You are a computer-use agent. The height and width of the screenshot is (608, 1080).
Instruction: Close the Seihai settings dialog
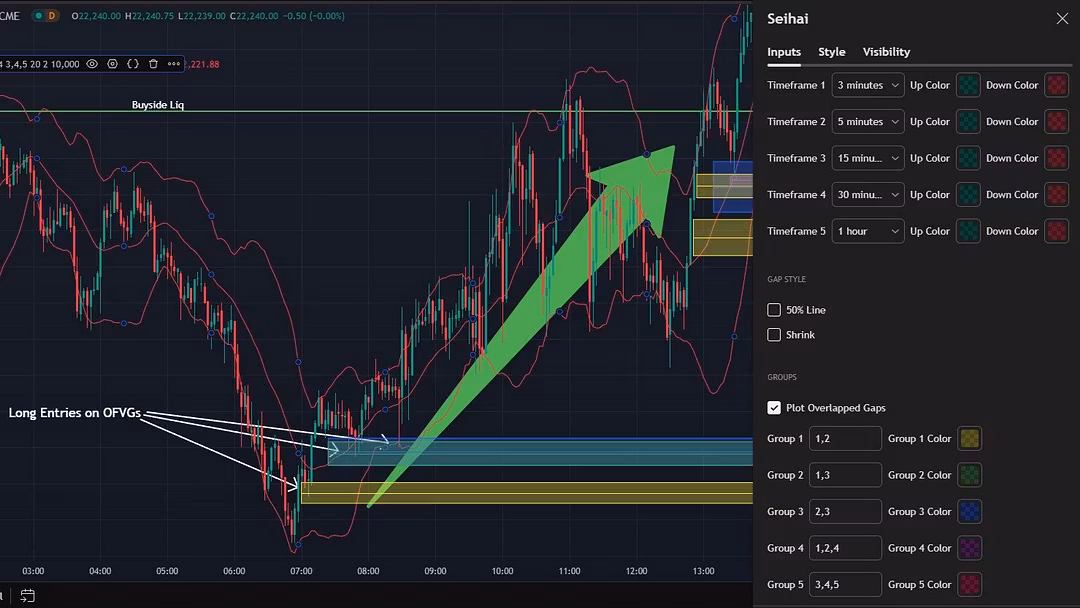tap(1062, 19)
